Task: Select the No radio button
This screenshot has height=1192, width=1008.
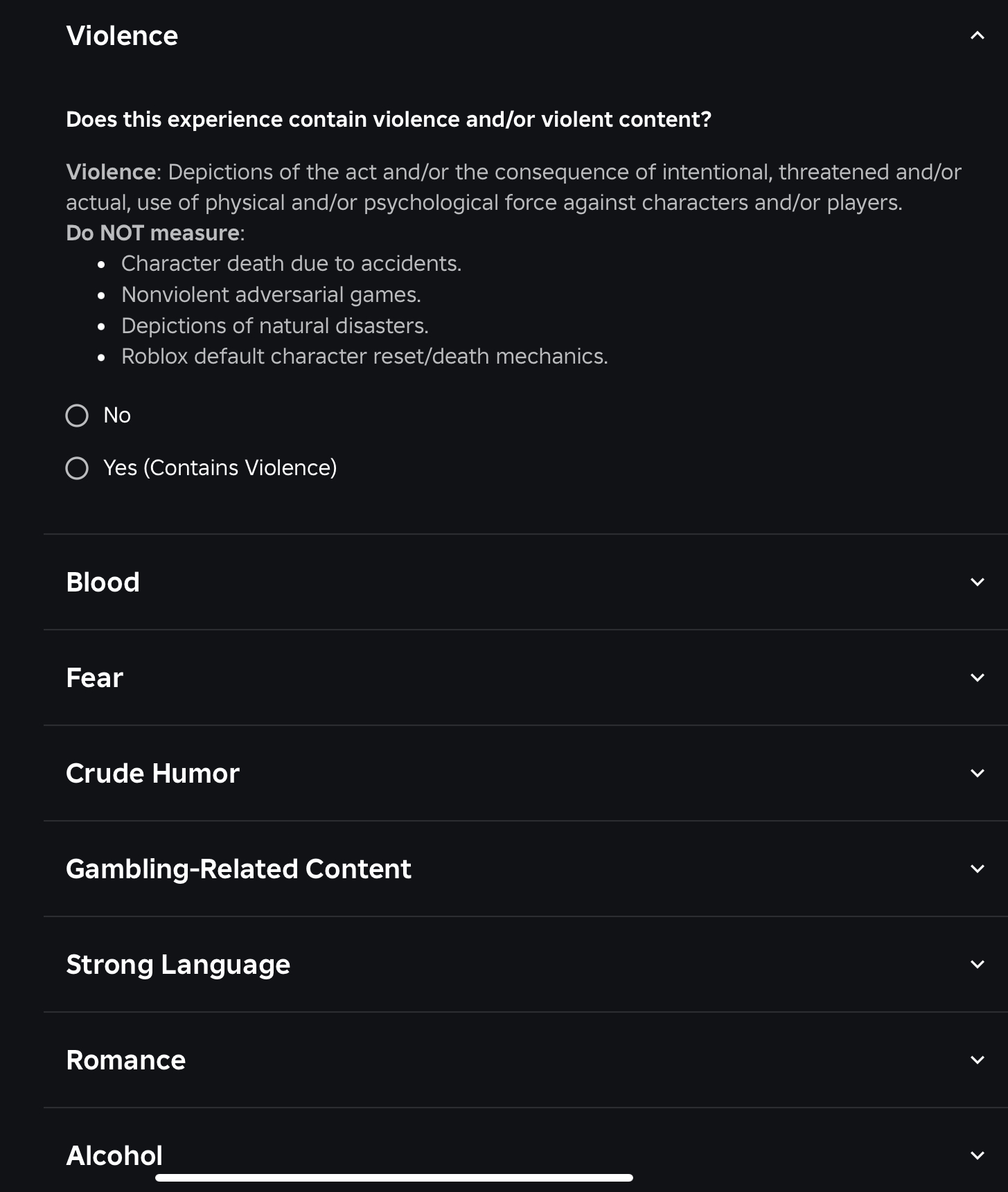Action: 77,416
